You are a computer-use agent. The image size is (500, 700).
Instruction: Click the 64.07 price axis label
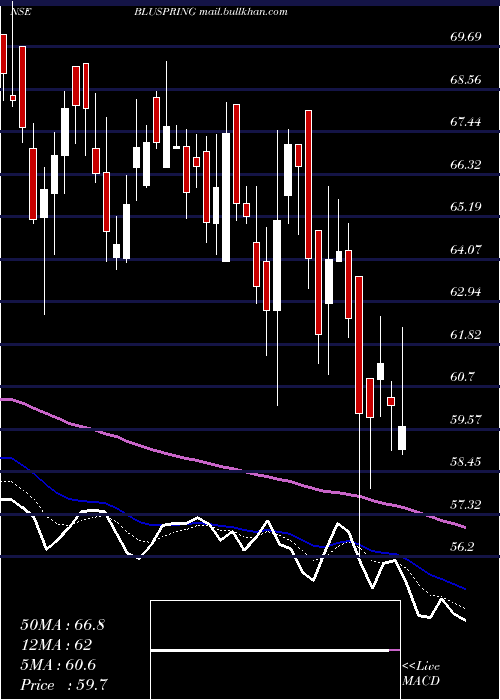click(x=465, y=250)
